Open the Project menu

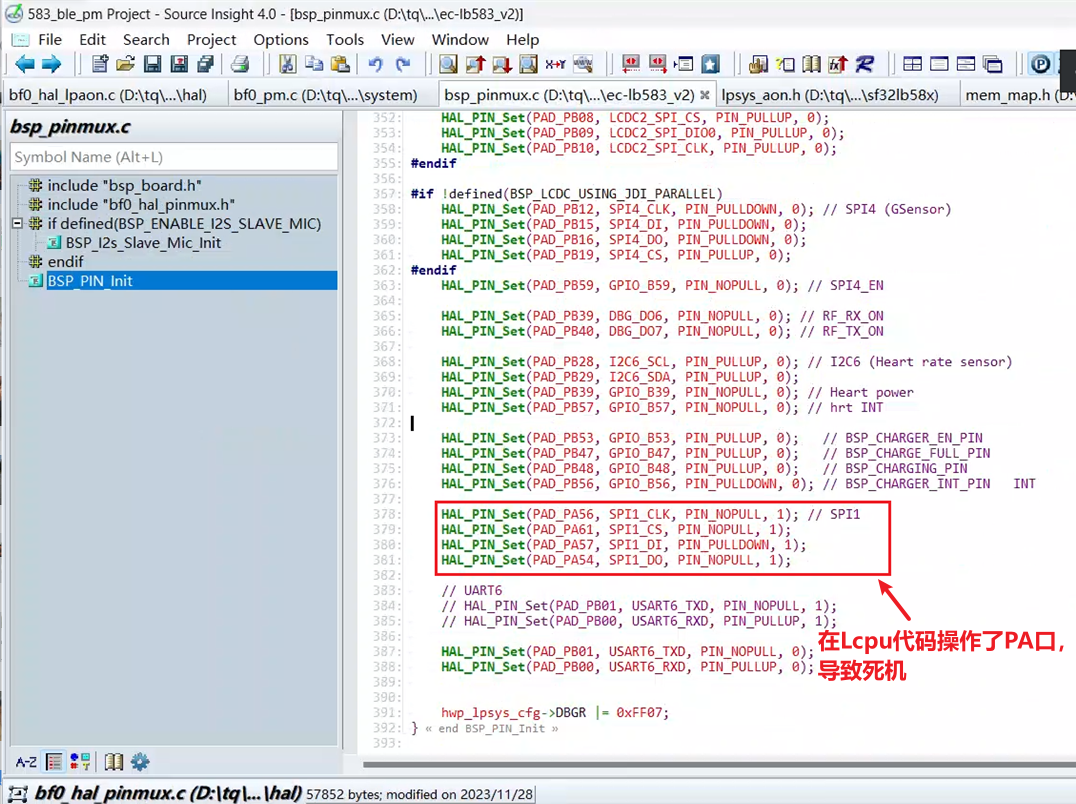pyautogui.click(x=211, y=40)
